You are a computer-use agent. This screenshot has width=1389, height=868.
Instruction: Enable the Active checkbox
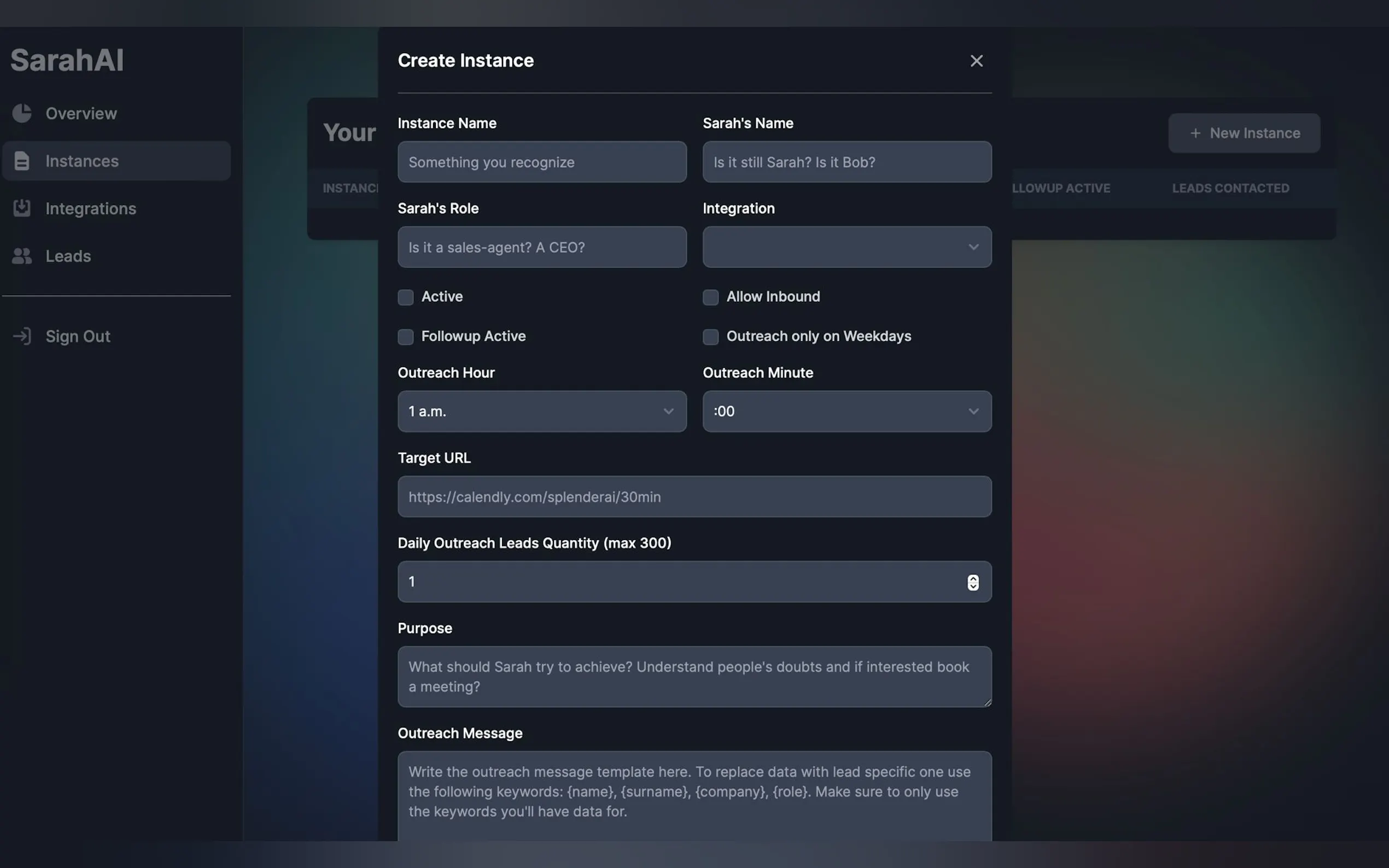click(x=405, y=297)
